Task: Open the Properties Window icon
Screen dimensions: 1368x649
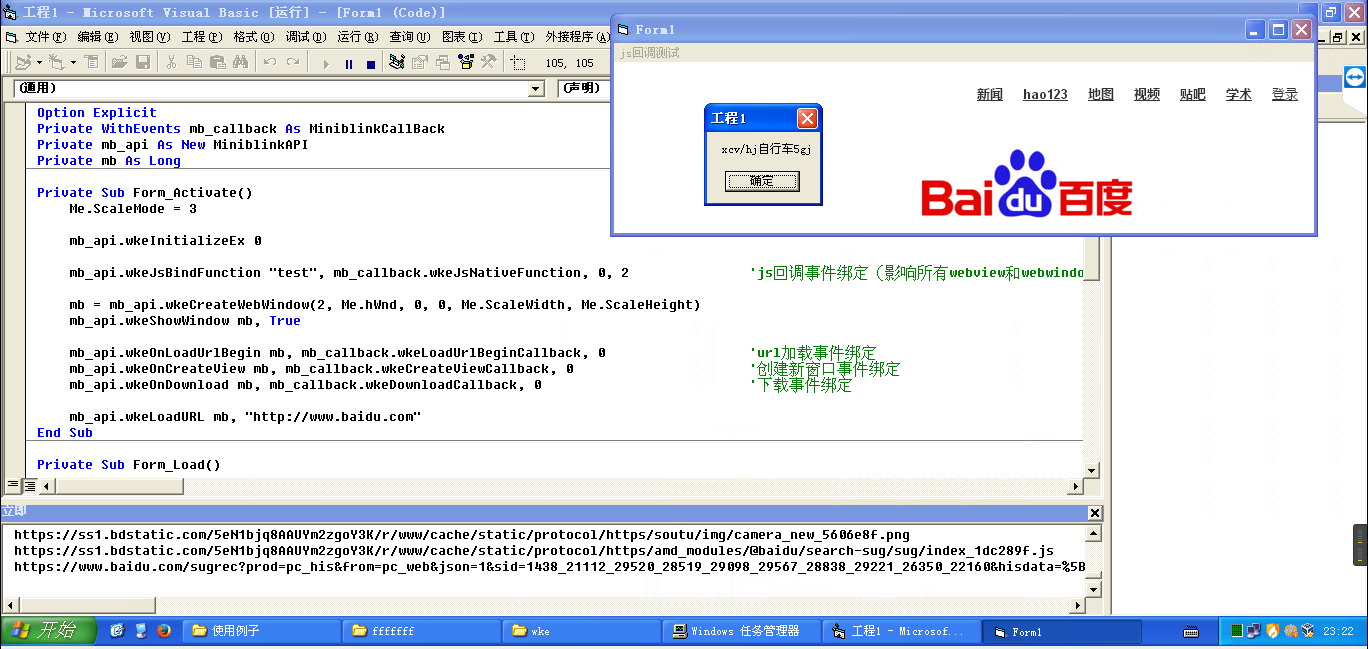Action: pos(419,62)
